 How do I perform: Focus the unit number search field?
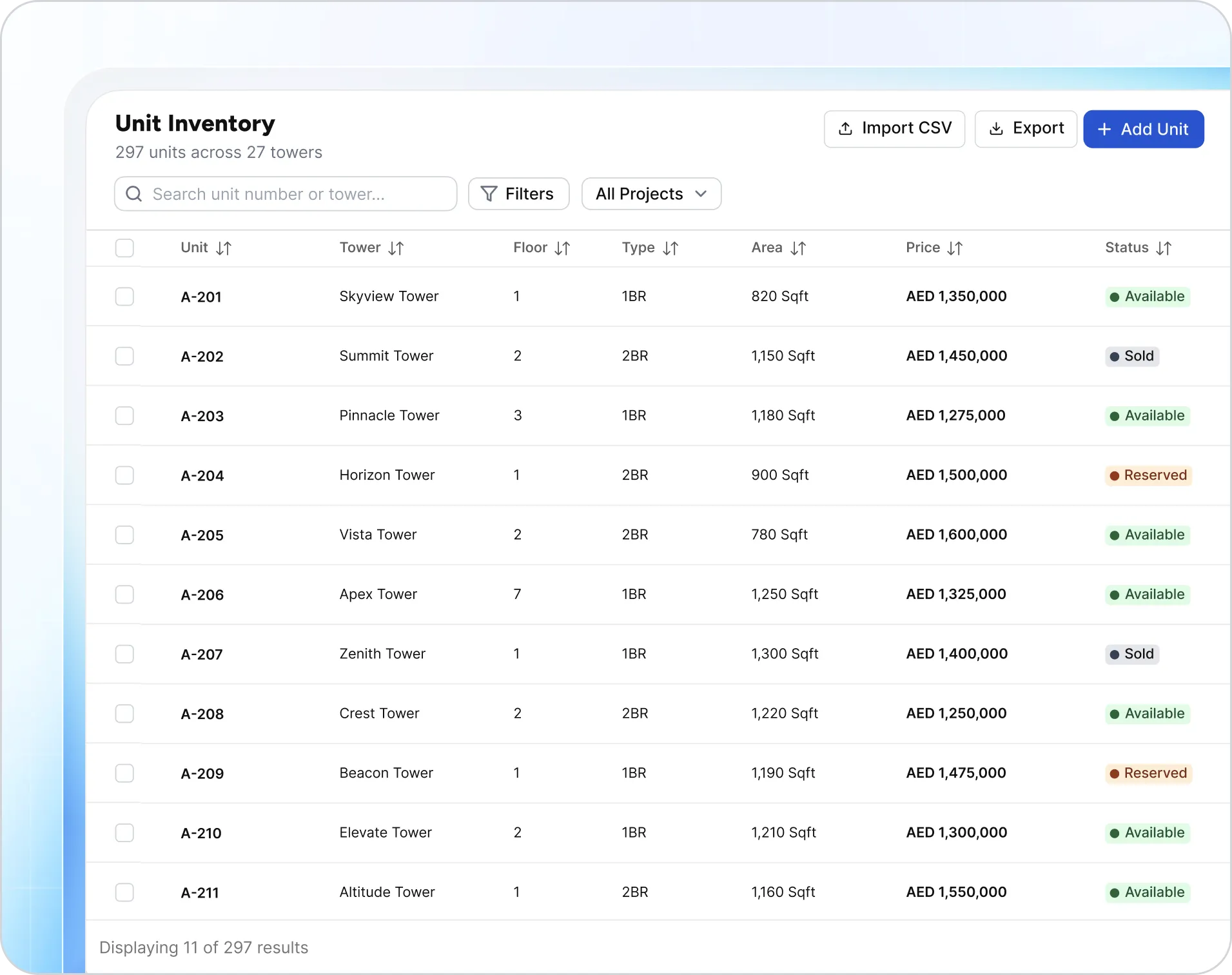pos(286,194)
